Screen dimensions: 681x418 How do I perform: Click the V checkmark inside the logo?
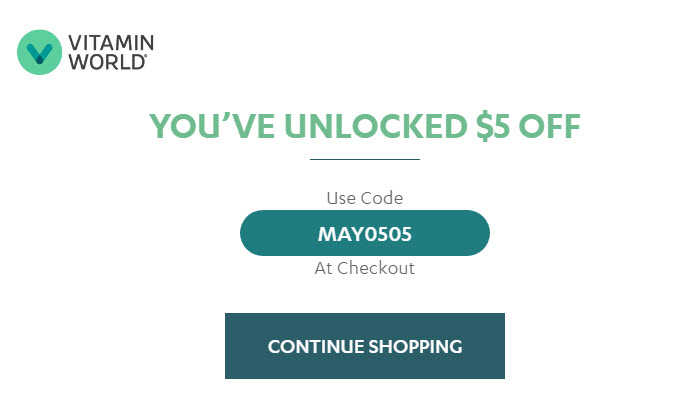pos(40,53)
